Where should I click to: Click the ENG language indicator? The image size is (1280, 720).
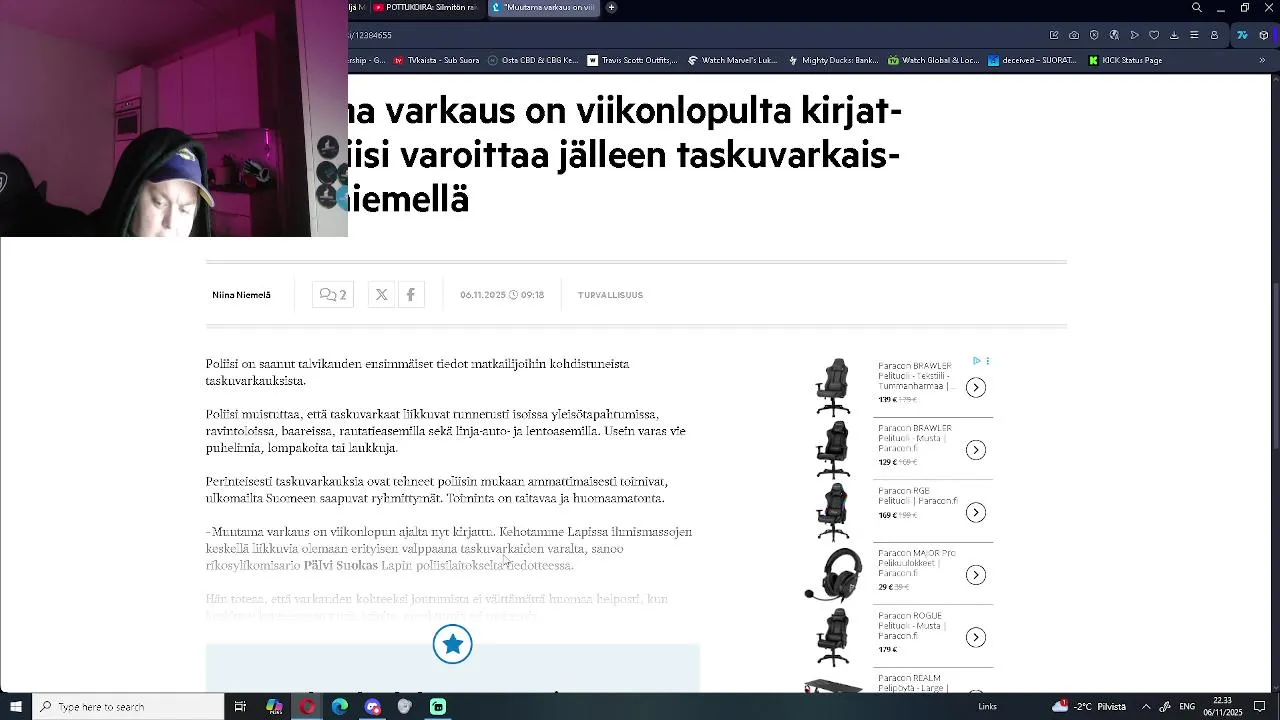[x=1187, y=707]
